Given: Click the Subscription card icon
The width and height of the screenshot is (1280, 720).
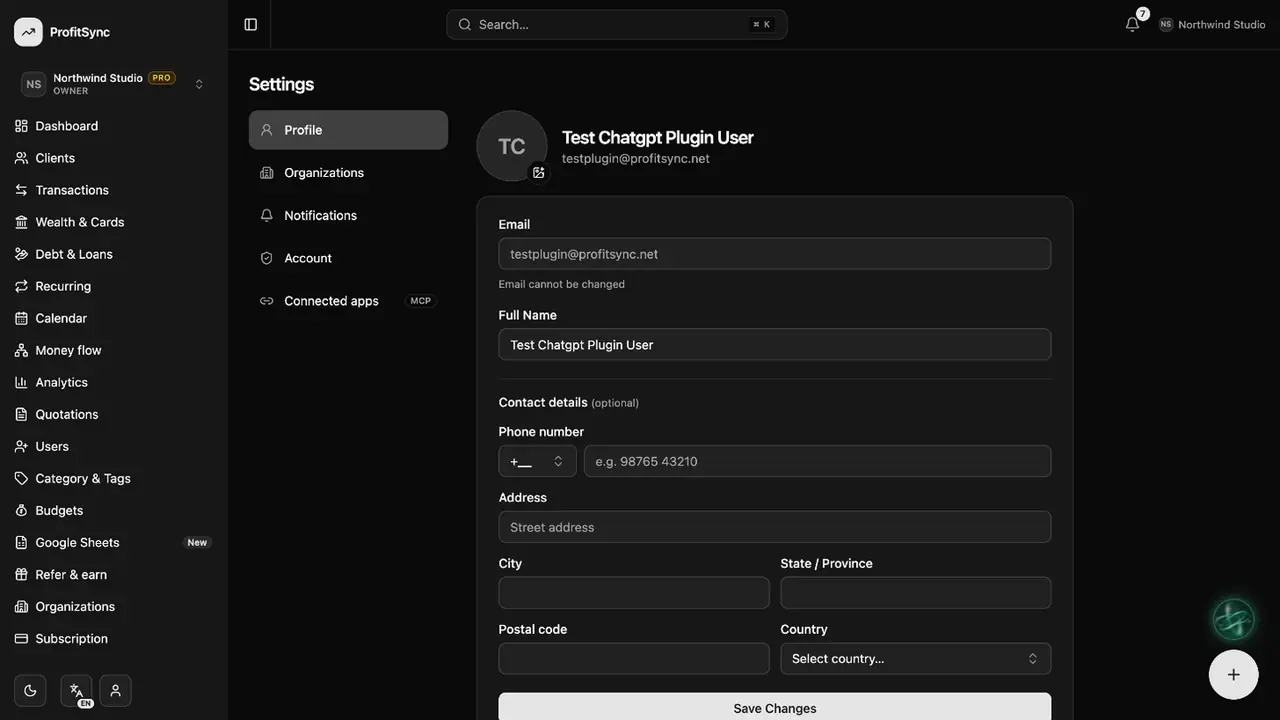Looking at the screenshot, I should pos(21,638).
